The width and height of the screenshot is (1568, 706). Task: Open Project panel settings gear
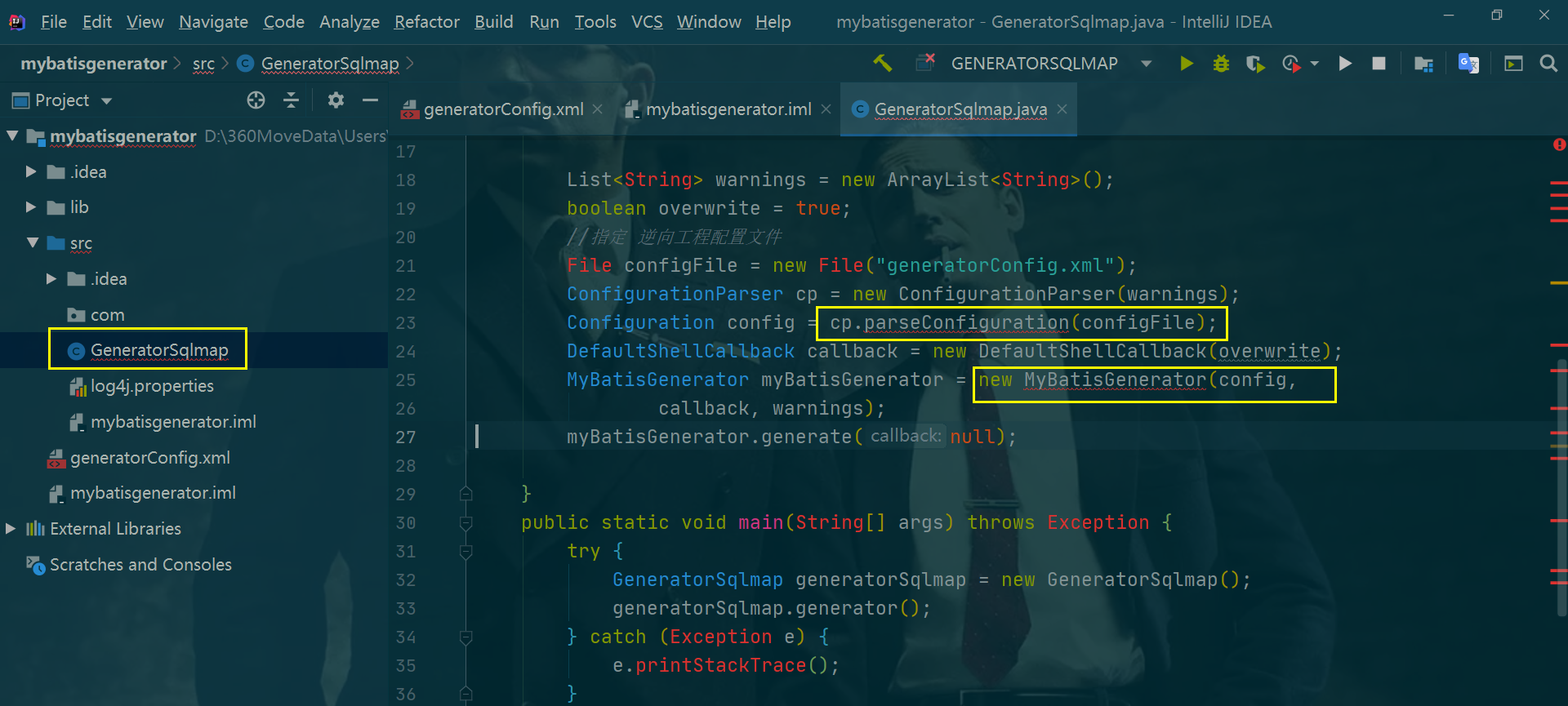click(336, 100)
